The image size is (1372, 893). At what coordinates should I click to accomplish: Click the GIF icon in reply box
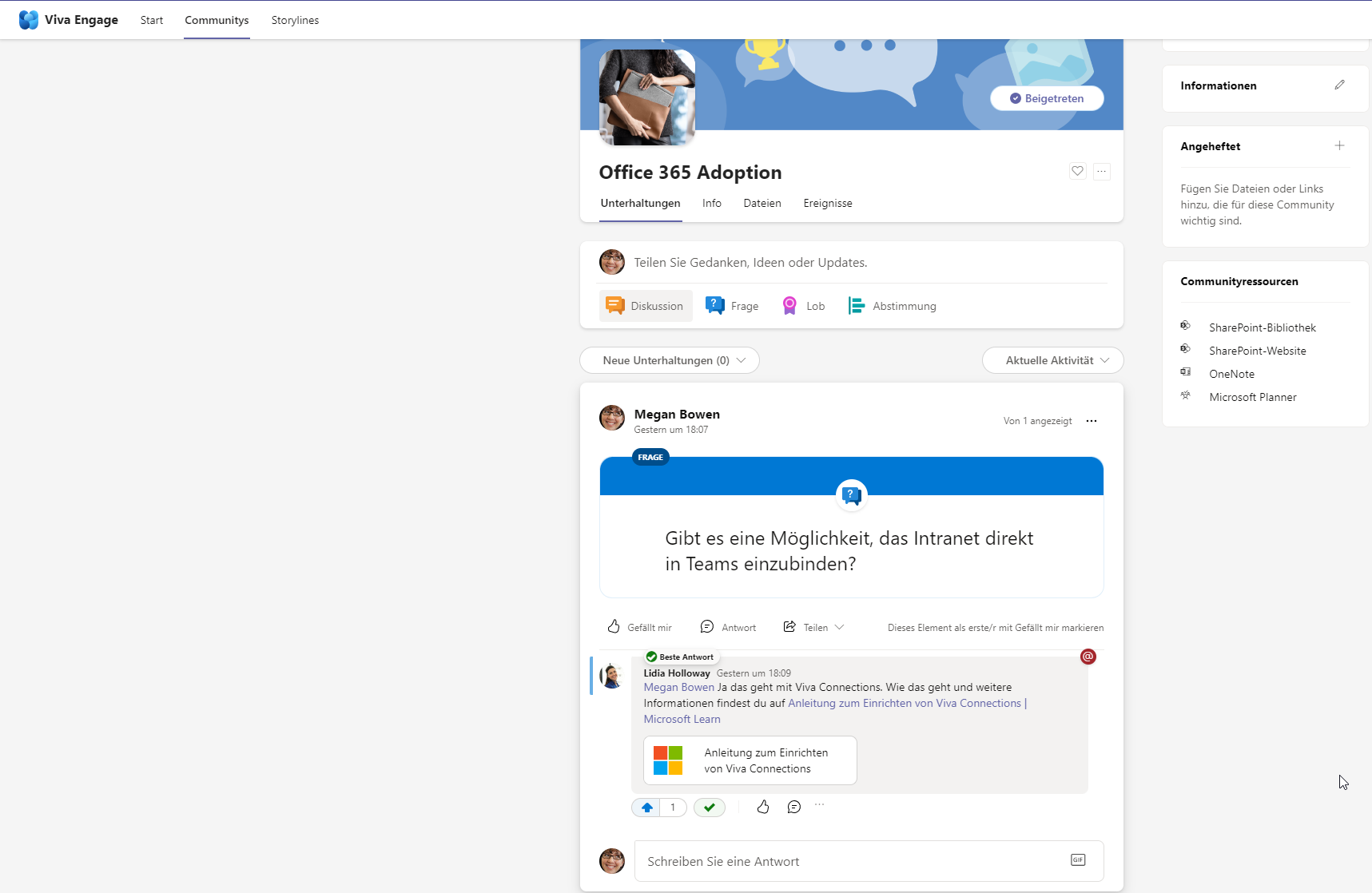(1078, 860)
